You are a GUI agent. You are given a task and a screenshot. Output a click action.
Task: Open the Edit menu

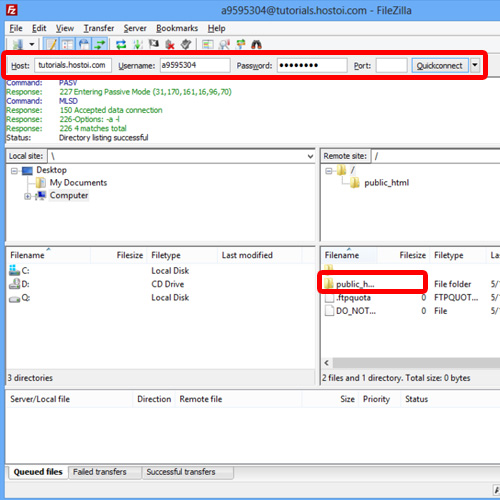[x=39, y=28]
